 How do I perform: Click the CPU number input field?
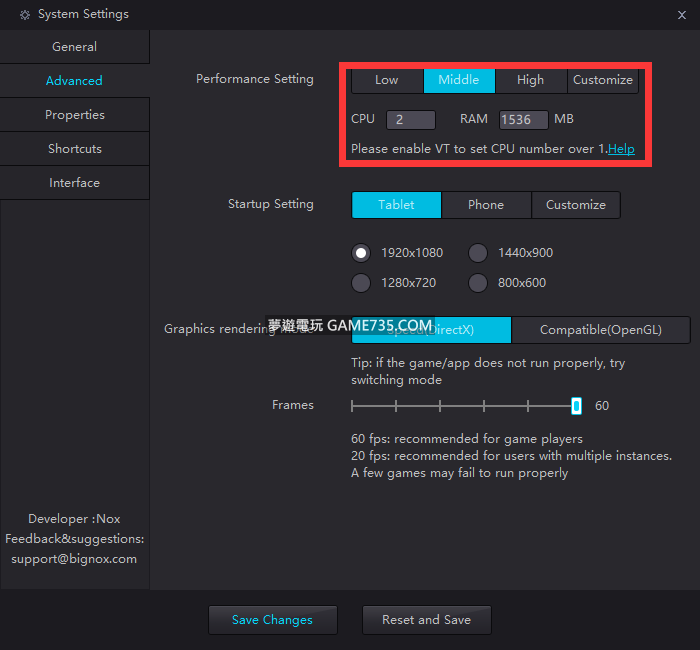(410, 120)
